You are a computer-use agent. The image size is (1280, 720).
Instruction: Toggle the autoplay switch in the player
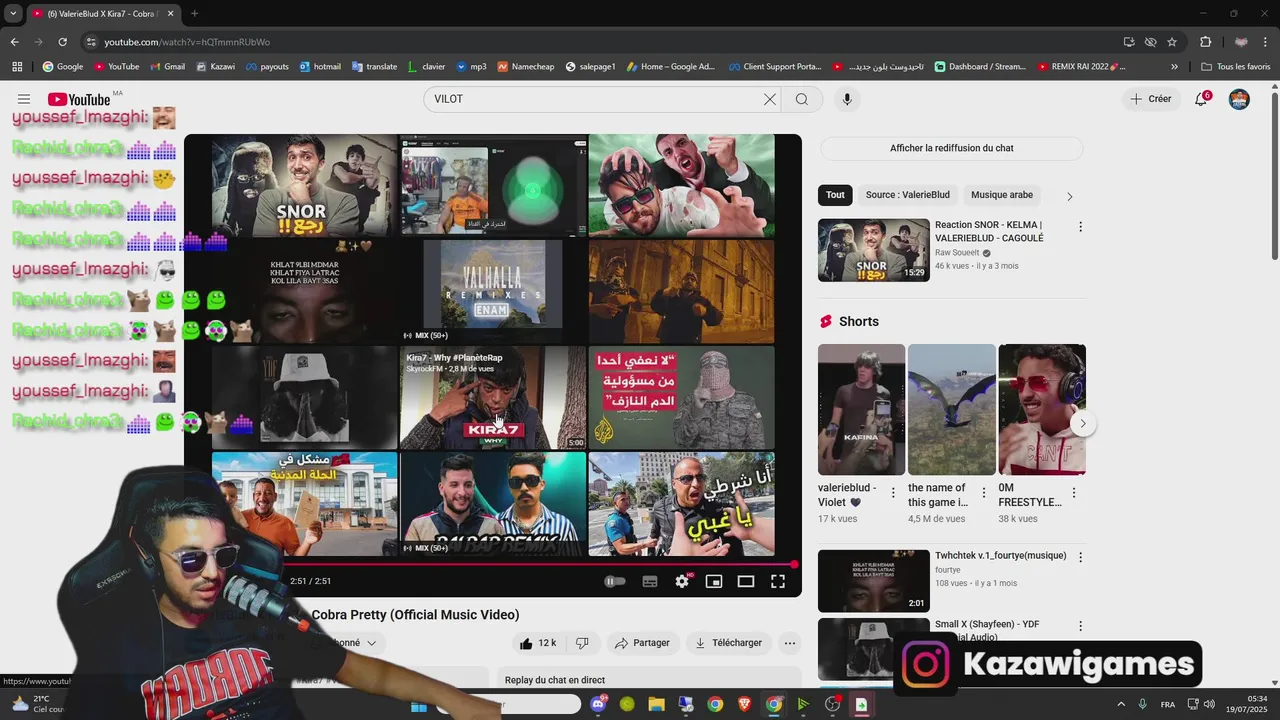615,581
